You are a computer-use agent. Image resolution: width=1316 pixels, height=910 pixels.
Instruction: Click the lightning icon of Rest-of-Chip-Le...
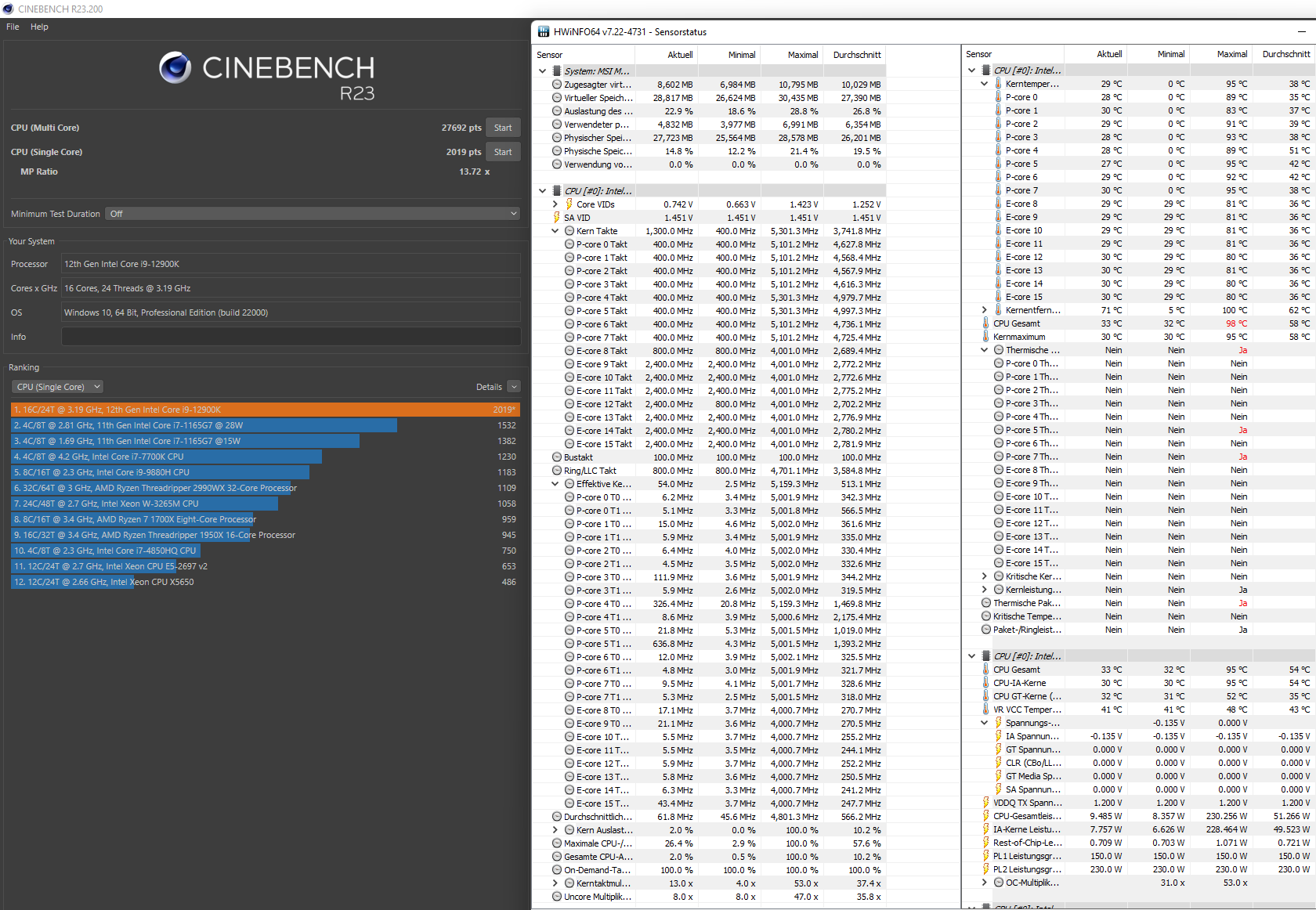(x=986, y=843)
